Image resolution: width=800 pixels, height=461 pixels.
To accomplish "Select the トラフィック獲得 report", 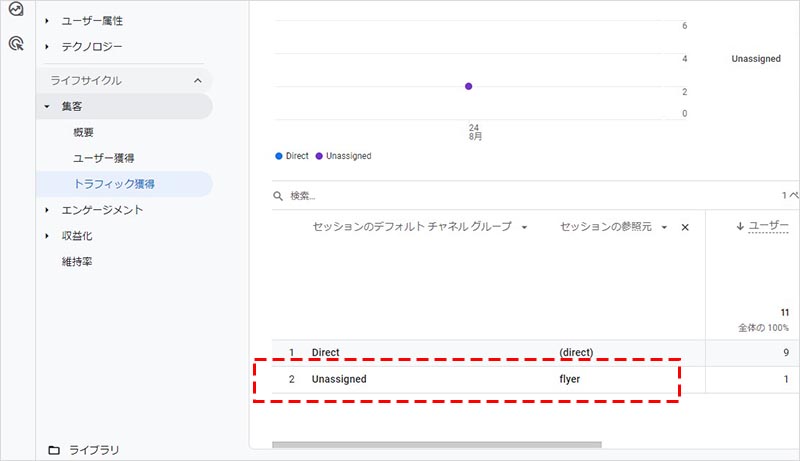I will pos(114,184).
